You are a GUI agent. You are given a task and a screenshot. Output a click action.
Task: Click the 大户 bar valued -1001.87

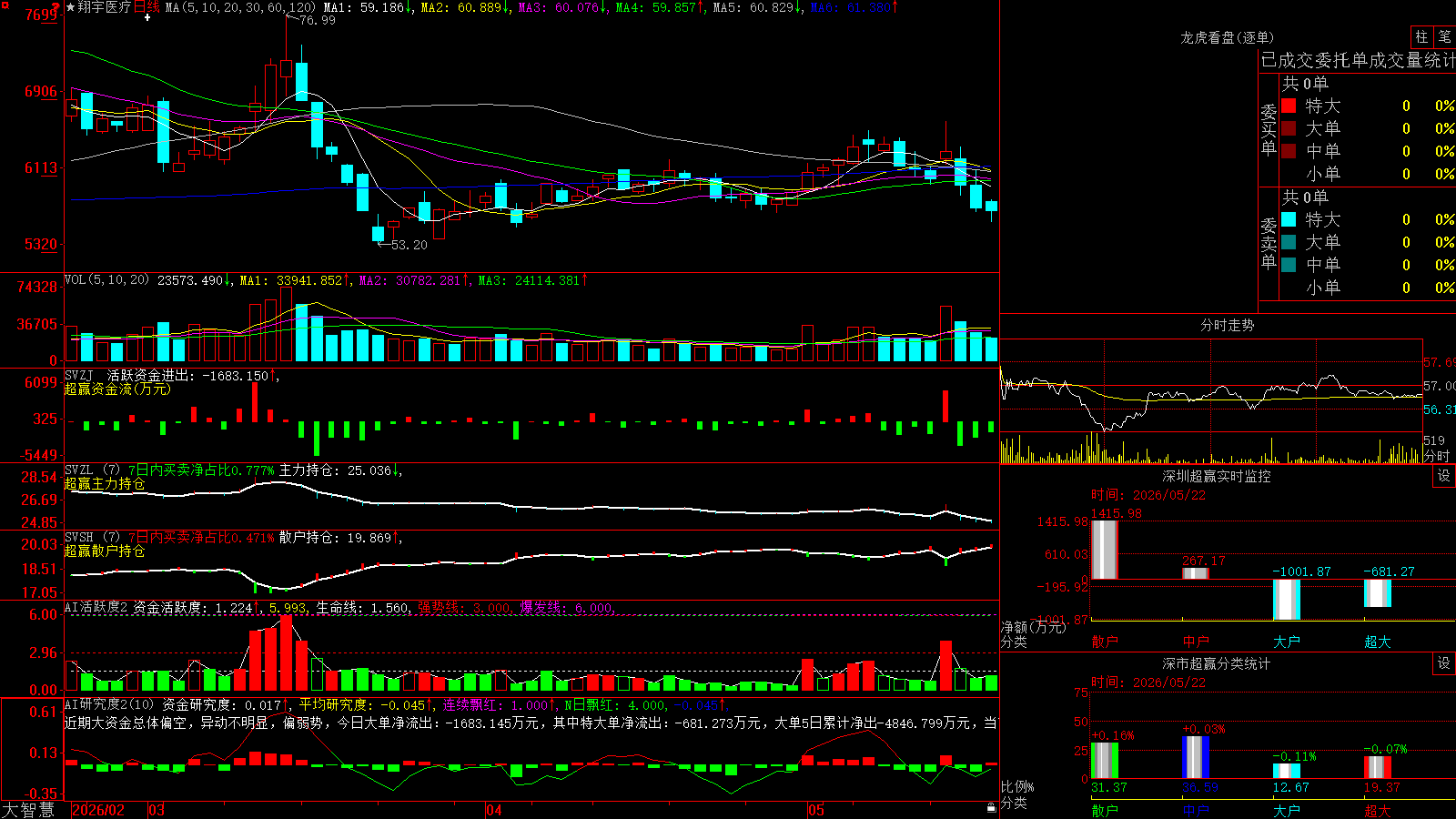pos(1287,600)
